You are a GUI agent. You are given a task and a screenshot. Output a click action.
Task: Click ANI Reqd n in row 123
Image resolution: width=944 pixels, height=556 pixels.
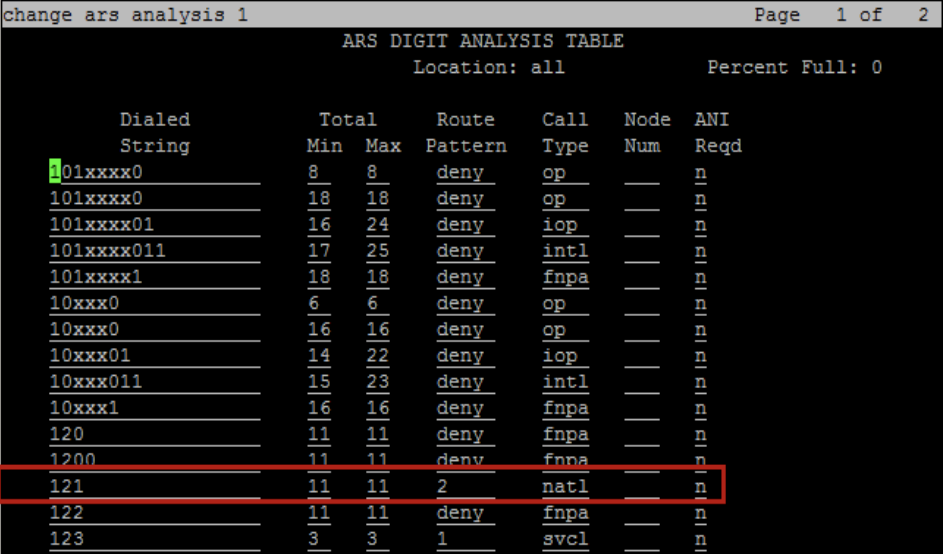pos(700,539)
